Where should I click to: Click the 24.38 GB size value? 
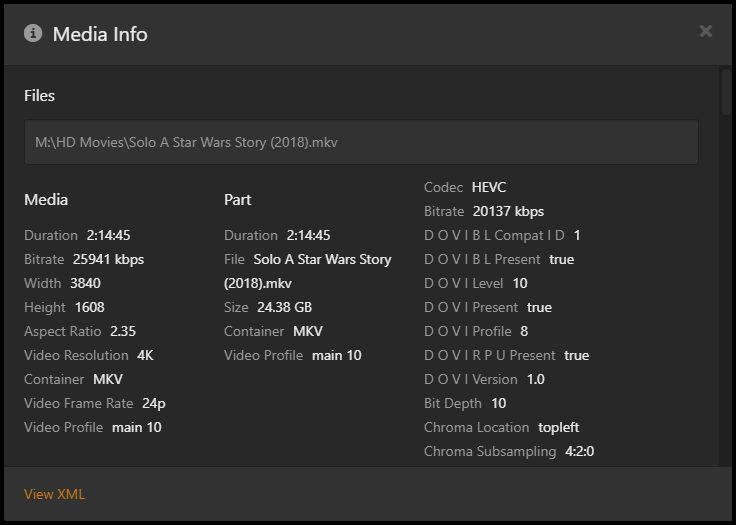(284, 307)
